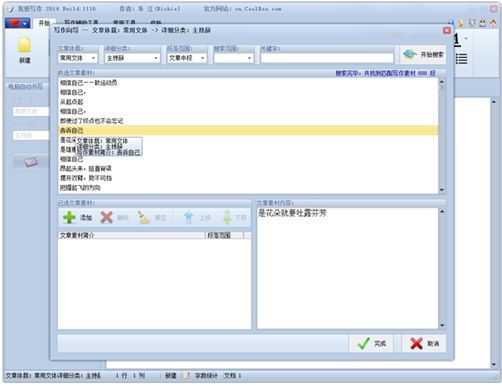The width and height of the screenshot is (502, 386).
Task: Open the detailed category dropdown
Action: click(132, 58)
